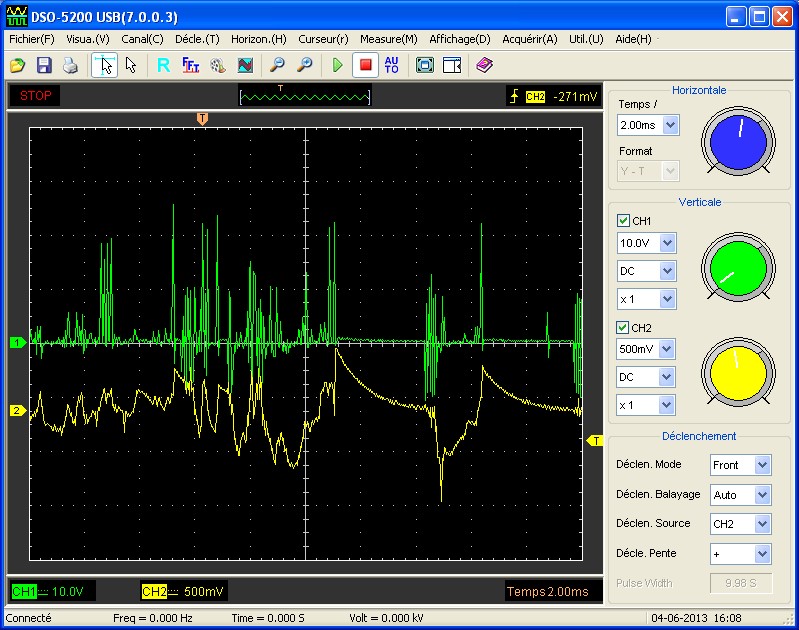Click the yellow T trigger level marker
This screenshot has width=799, height=630.
595,440
